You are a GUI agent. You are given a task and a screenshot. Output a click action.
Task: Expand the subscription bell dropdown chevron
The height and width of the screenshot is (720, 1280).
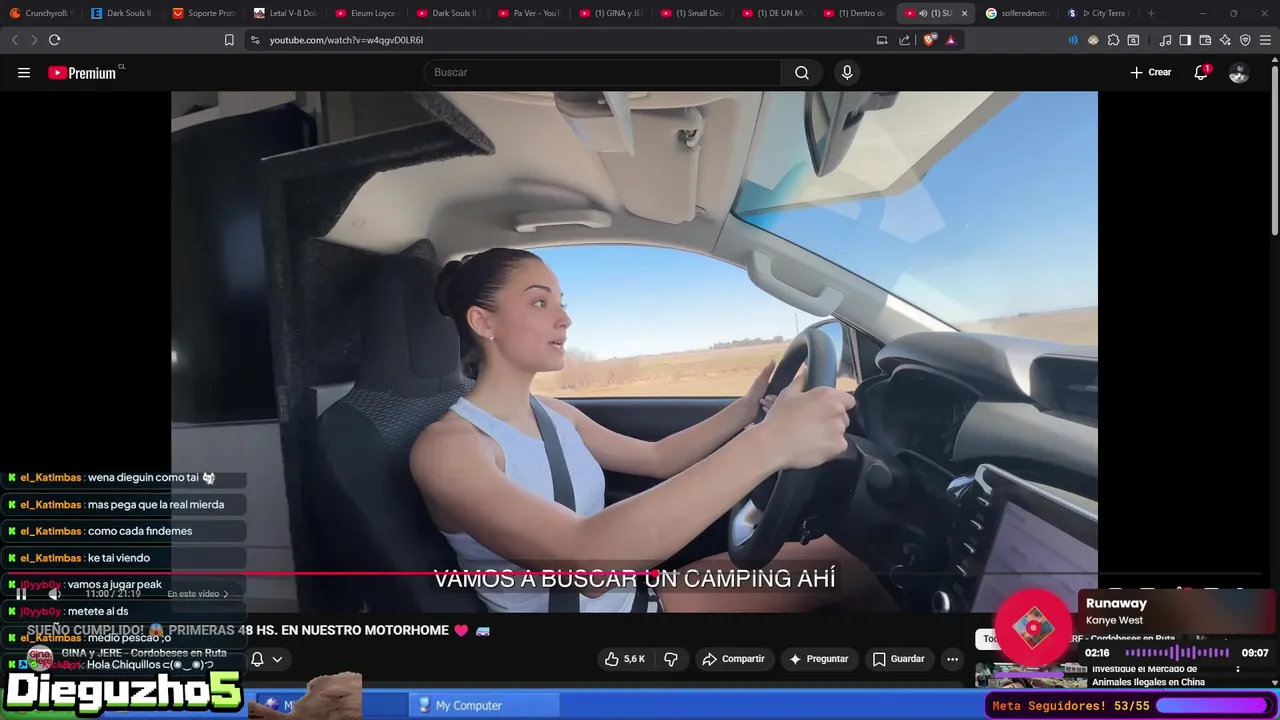[x=277, y=659]
